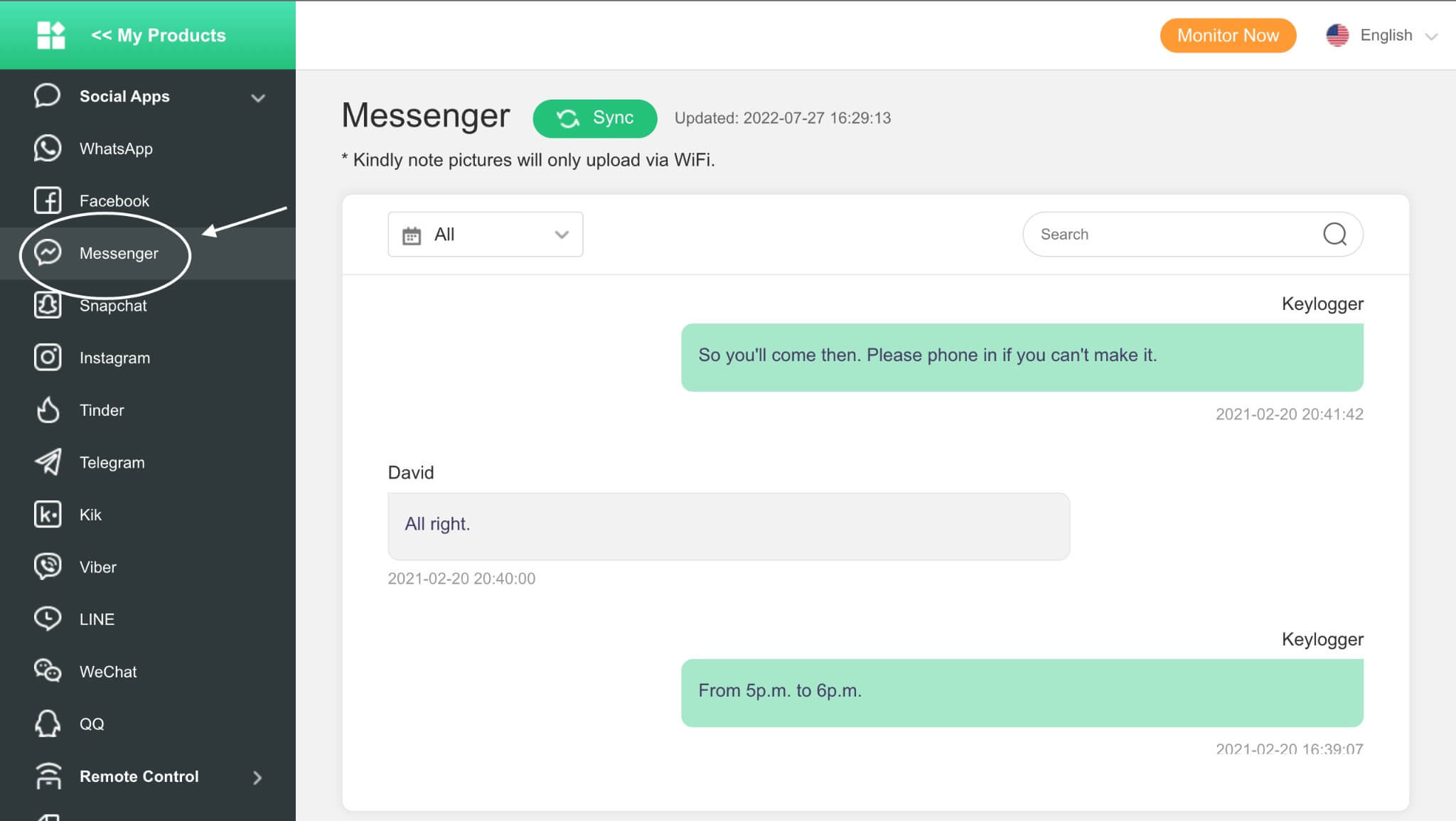Open the English language dropdown

(1383, 35)
